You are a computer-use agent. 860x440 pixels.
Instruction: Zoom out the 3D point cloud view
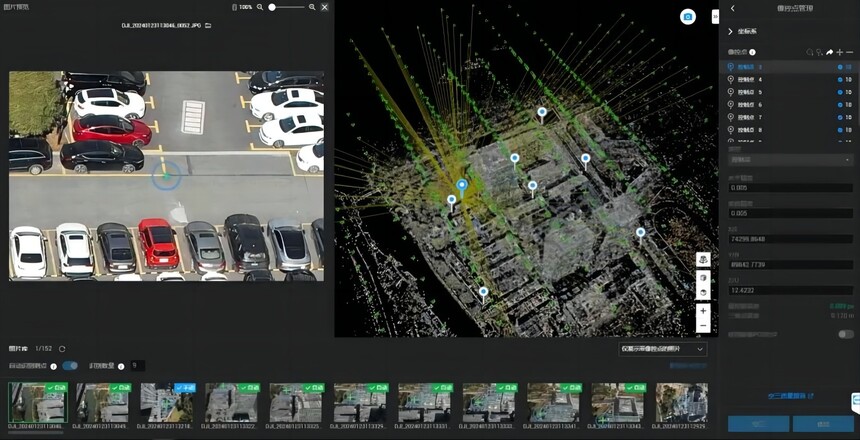point(703,326)
